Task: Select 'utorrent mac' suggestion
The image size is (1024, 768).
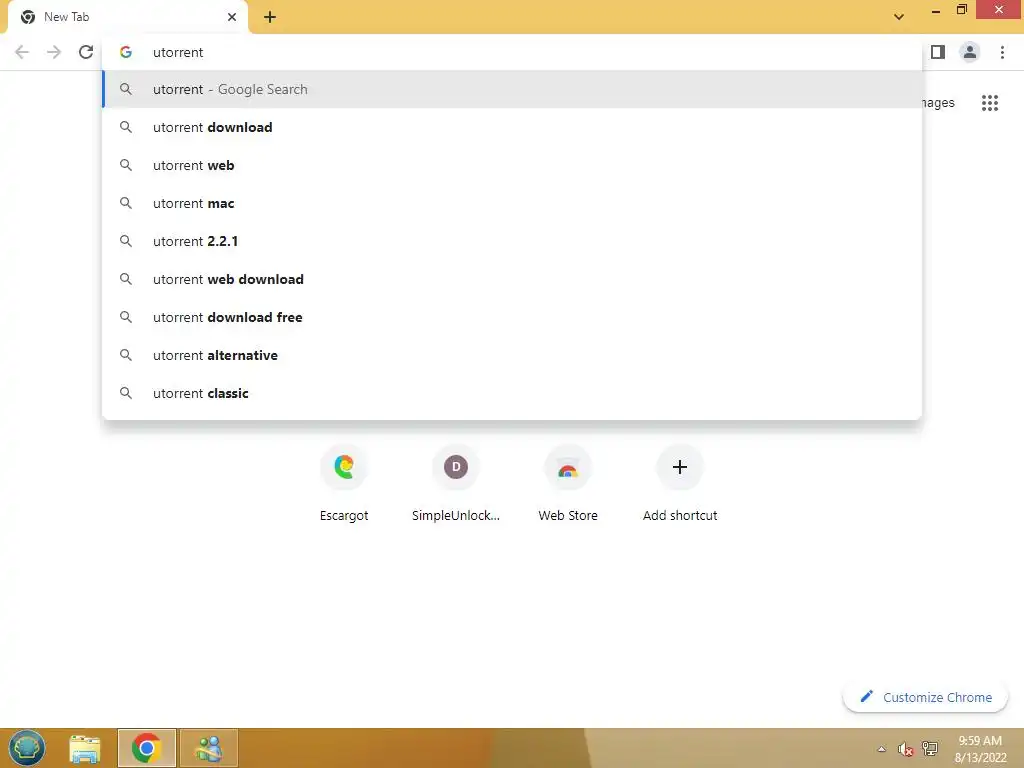Action: (x=512, y=203)
